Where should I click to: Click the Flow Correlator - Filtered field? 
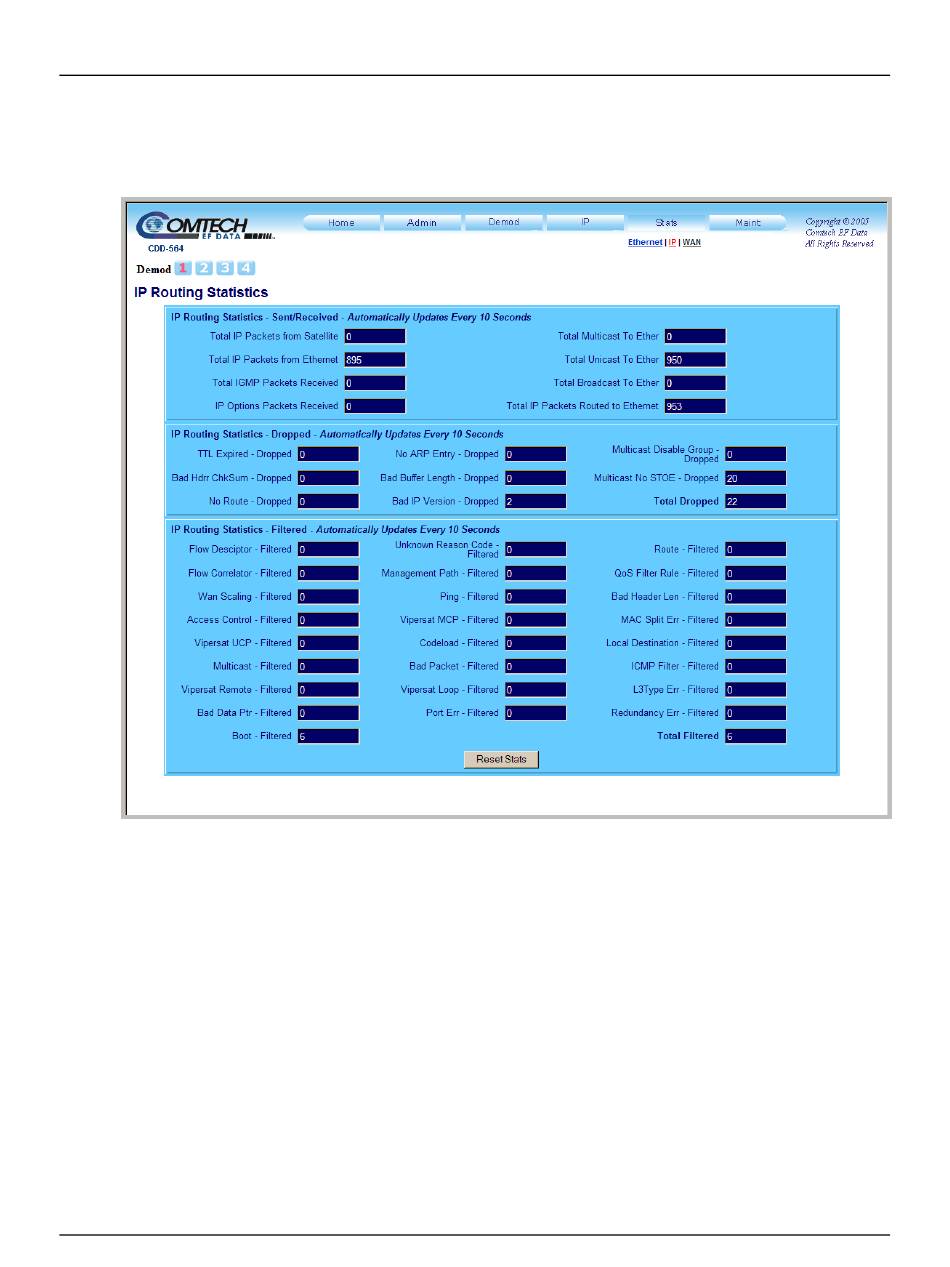click(328, 573)
